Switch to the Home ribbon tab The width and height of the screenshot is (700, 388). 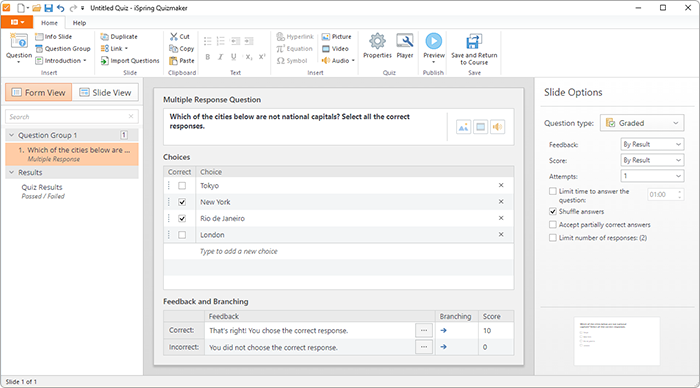coord(49,23)
